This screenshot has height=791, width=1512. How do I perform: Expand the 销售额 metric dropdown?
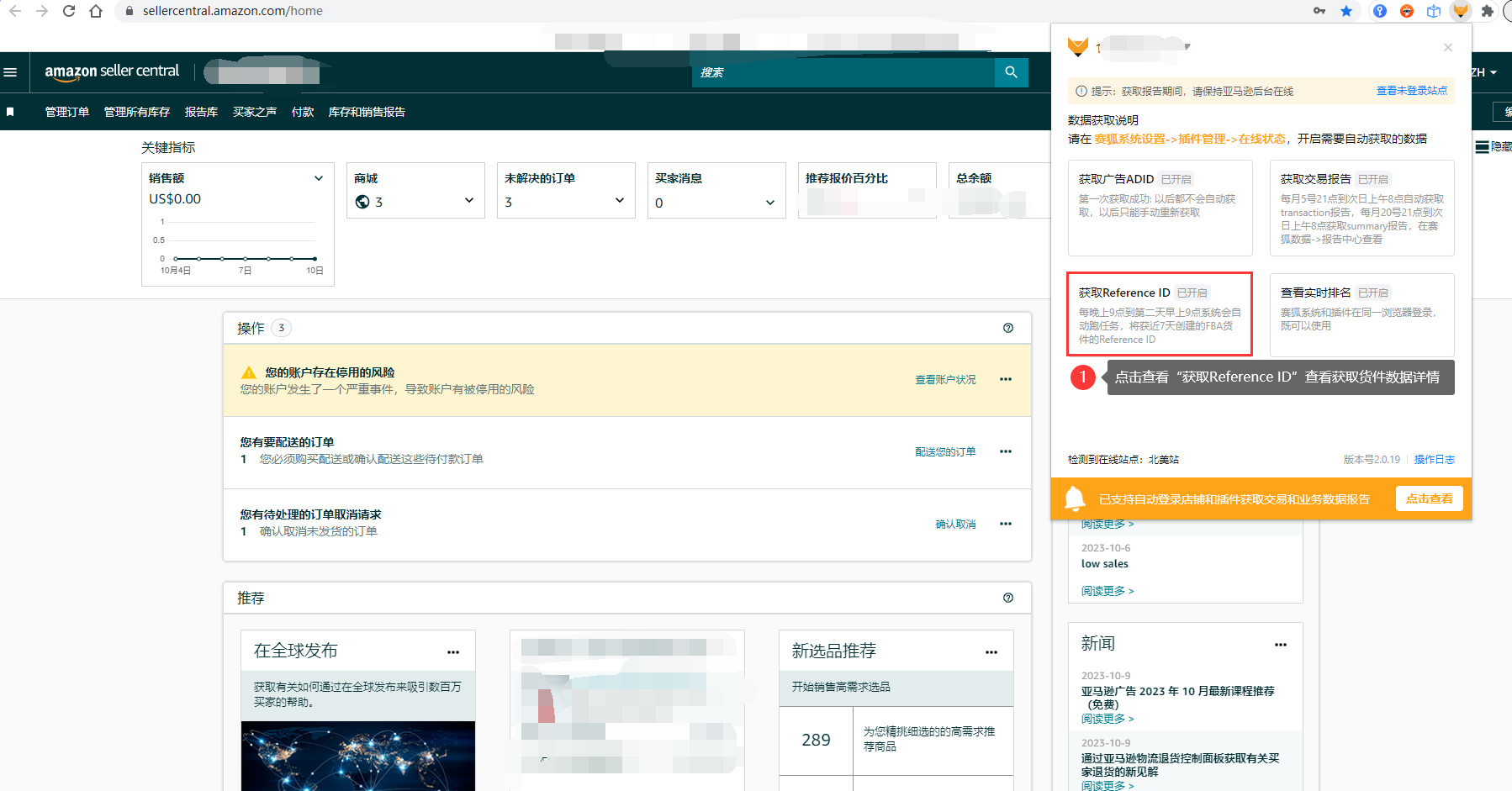(x=319, y=178)
